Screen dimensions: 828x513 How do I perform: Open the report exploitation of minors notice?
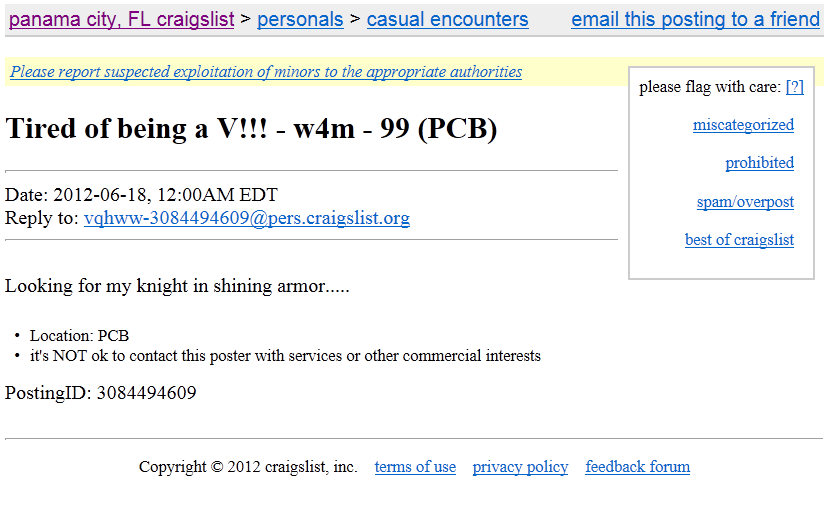coord(266,72)
